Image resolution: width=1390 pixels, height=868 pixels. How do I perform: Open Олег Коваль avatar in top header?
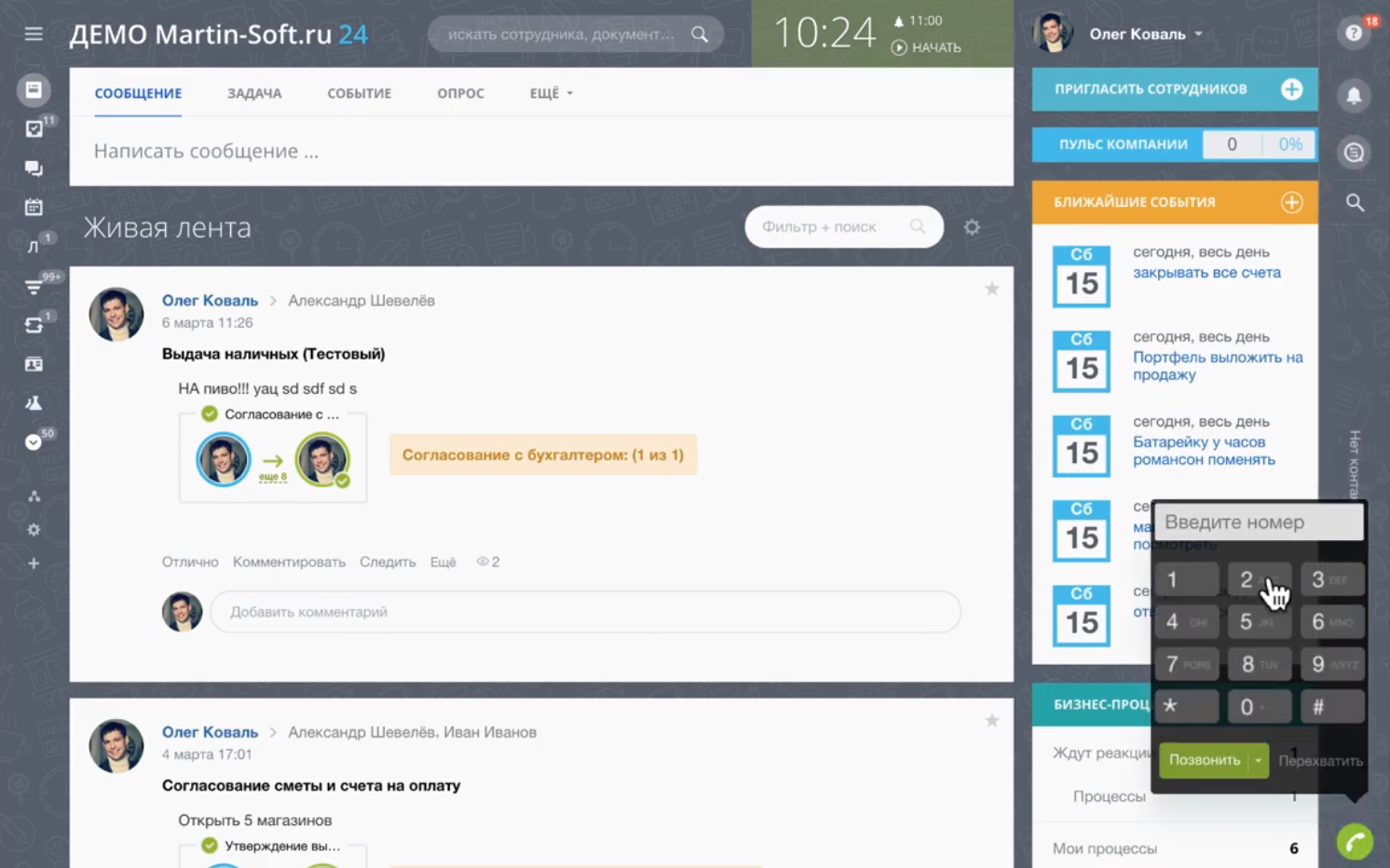pos(1053,33)
